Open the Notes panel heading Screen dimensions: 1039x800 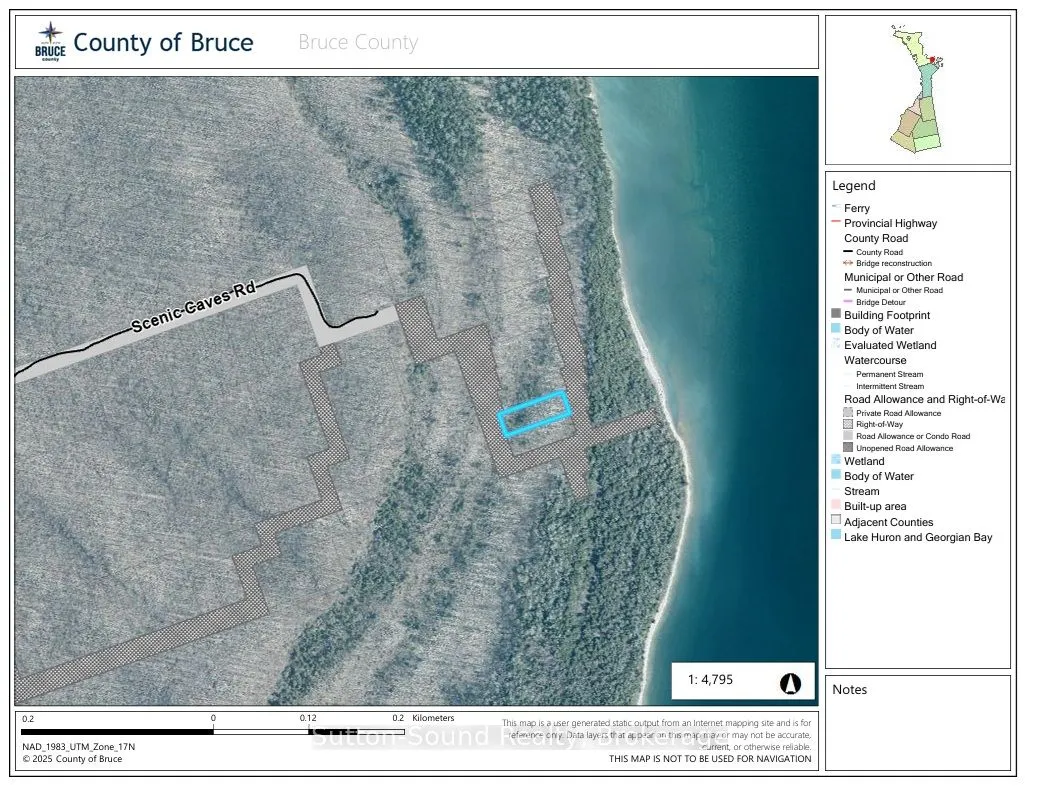[850, 689]
